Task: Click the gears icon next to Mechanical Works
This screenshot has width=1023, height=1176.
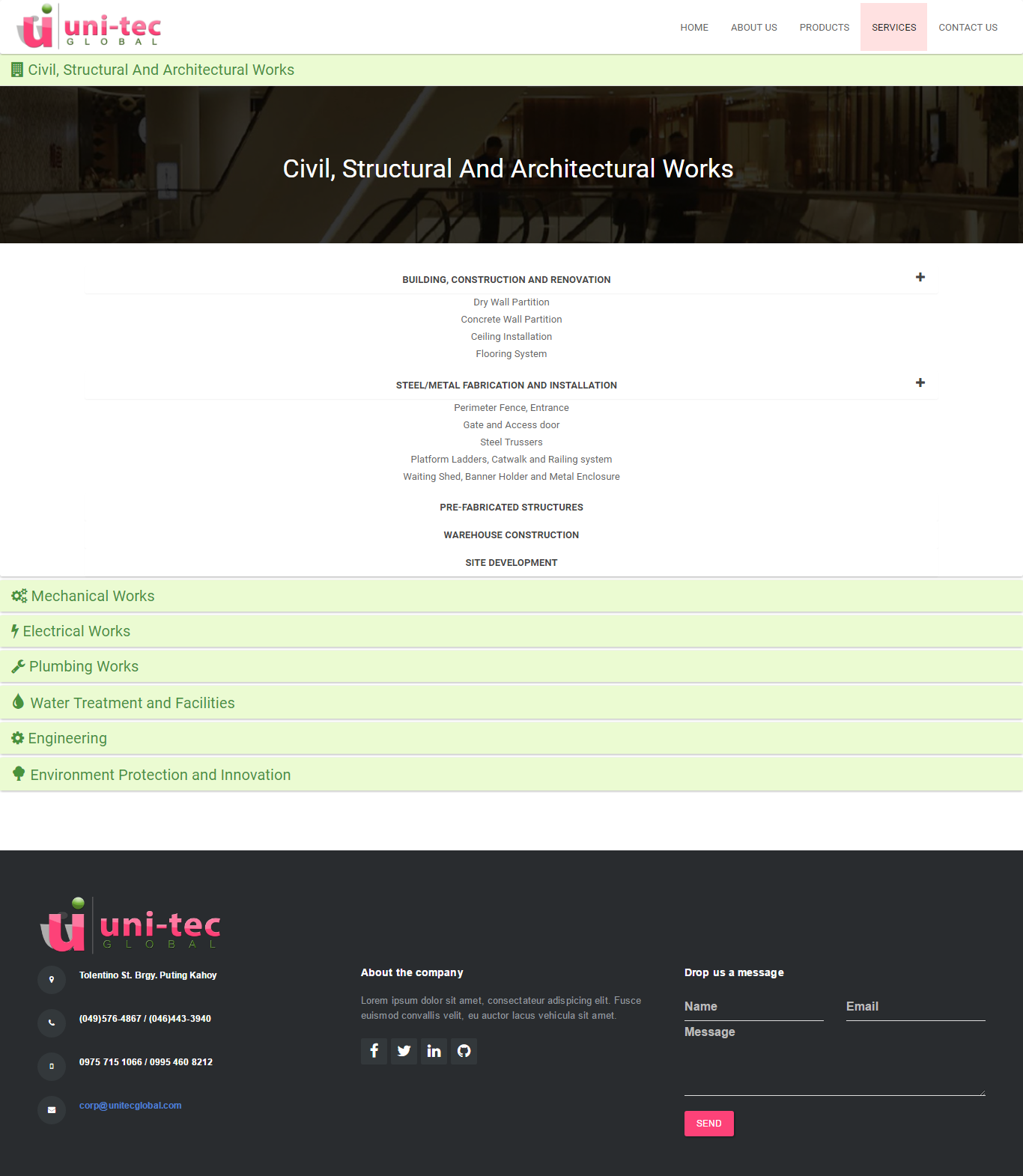Action: 19,596
